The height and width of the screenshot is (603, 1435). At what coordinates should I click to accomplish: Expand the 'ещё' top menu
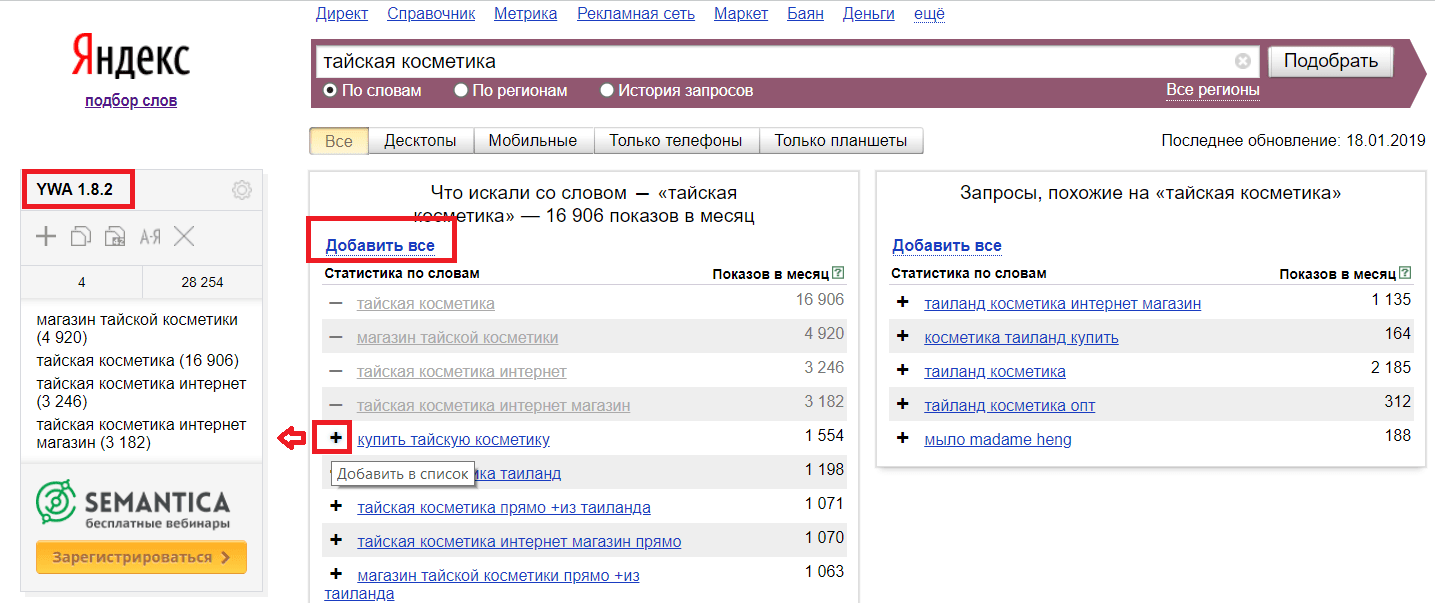tap(929, 13)
